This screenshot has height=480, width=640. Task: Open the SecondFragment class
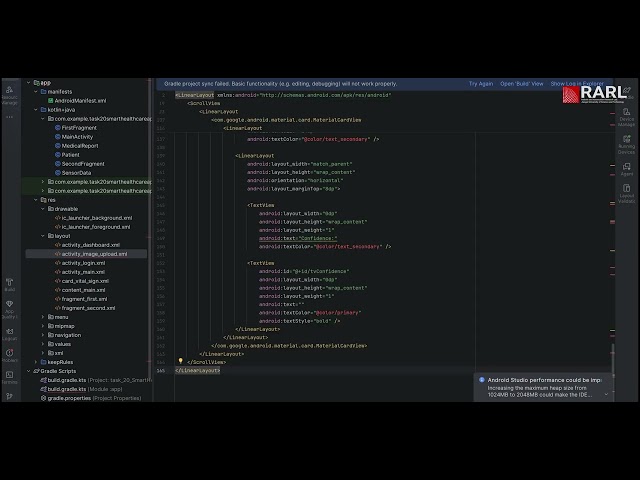click(83, 164)
